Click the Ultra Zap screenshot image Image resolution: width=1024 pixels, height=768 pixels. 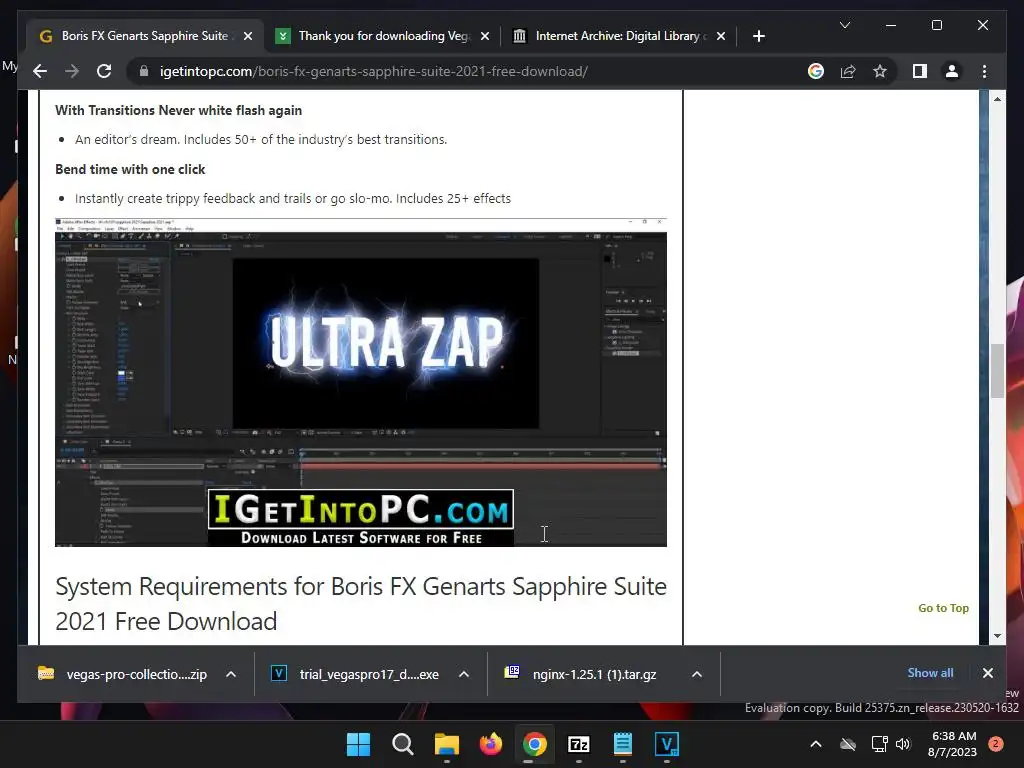(360, 382)
